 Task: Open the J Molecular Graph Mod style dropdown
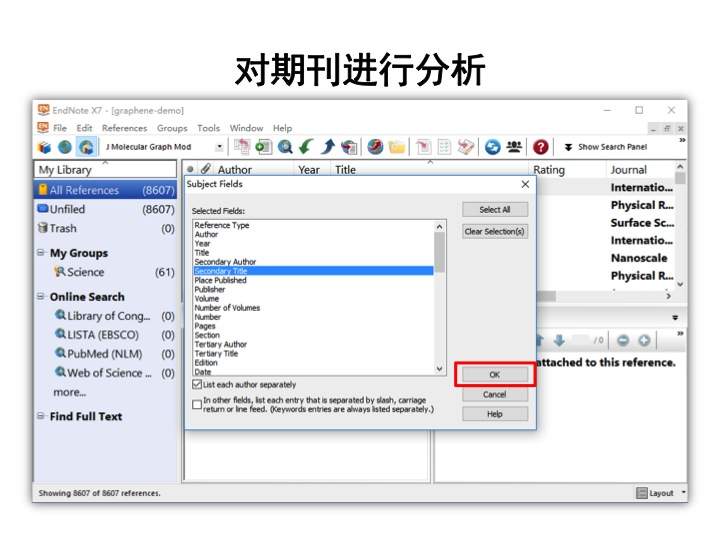[x=219, y=147]
